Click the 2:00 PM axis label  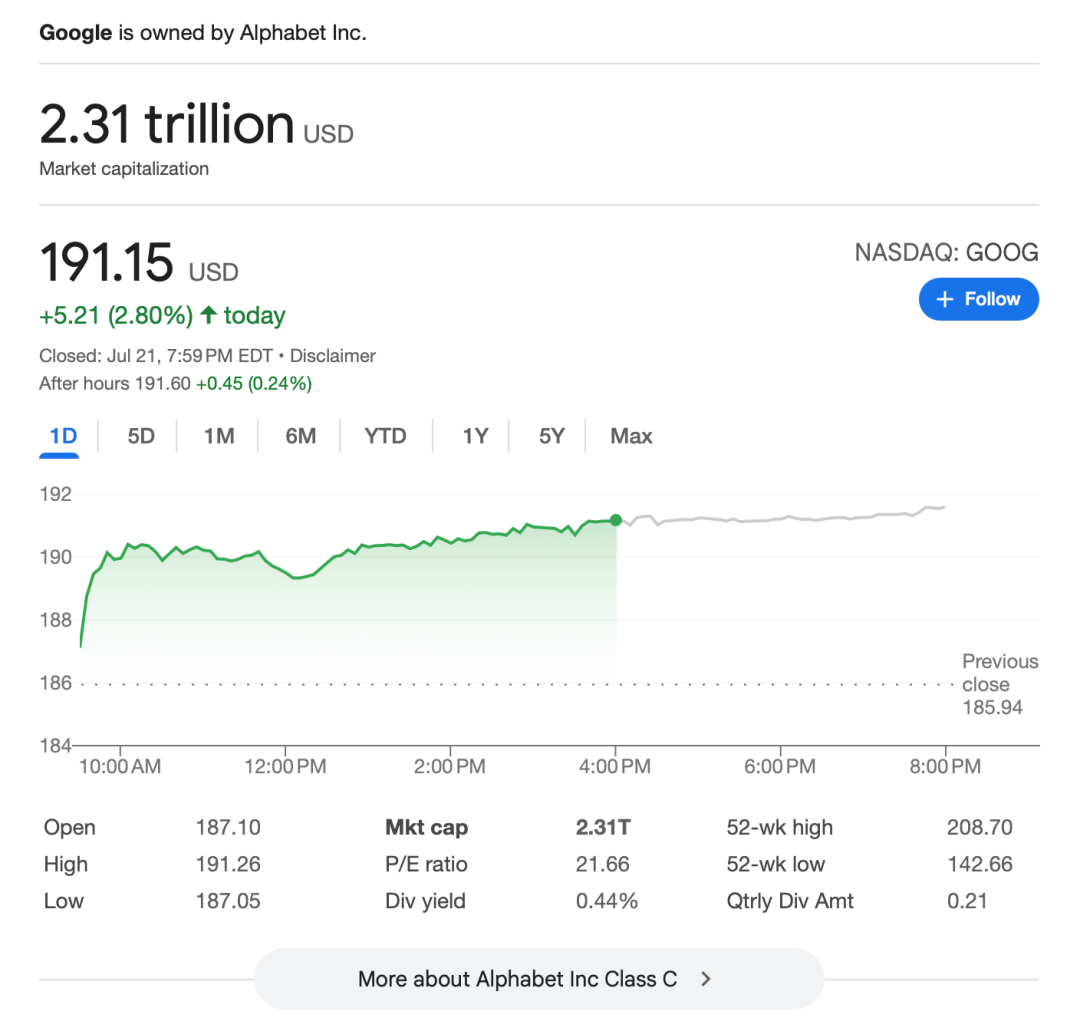(x=450, y=766)
